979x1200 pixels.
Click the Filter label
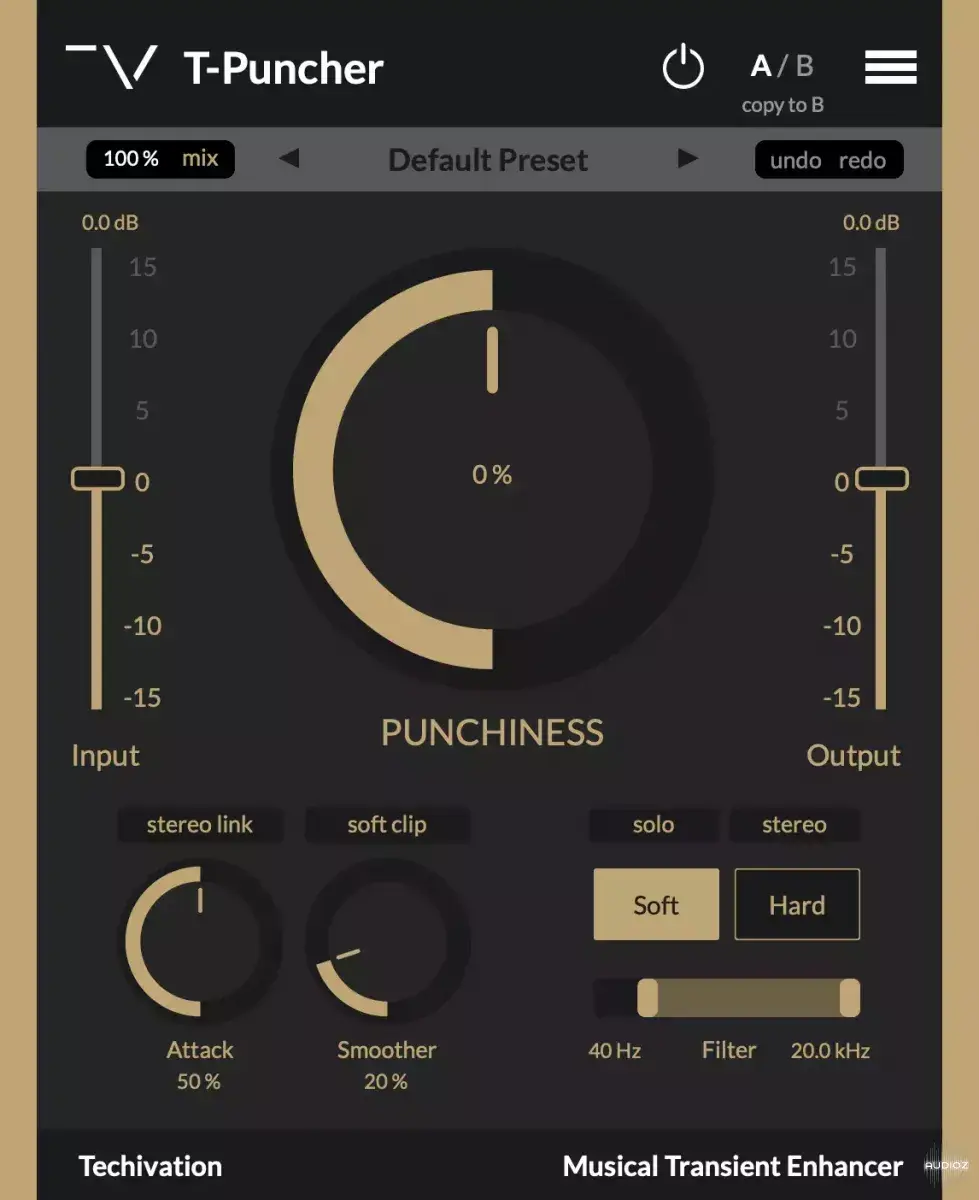(729, 1050)
